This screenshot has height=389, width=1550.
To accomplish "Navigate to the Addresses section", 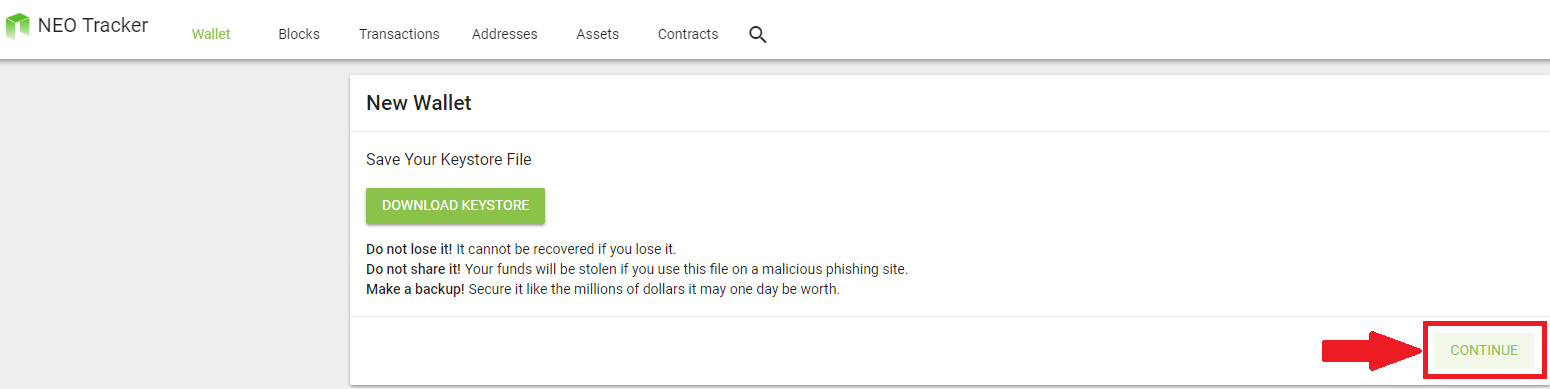I will tap(505, 34).
